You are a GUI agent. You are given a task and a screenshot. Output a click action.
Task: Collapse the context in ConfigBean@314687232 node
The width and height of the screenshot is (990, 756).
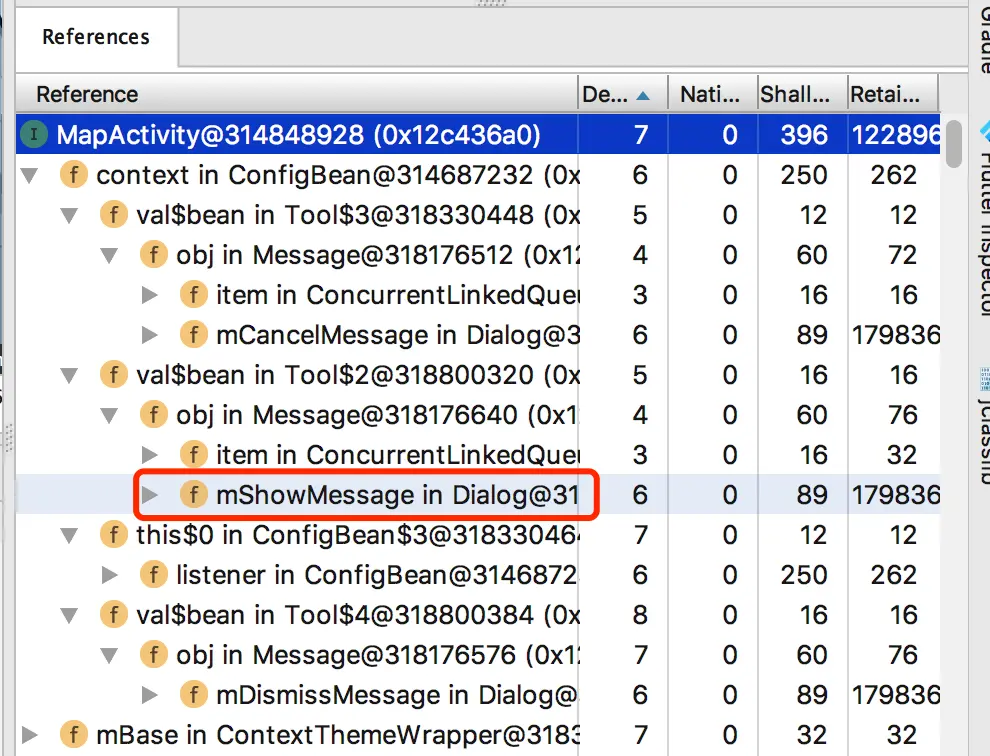pos(29,175)
